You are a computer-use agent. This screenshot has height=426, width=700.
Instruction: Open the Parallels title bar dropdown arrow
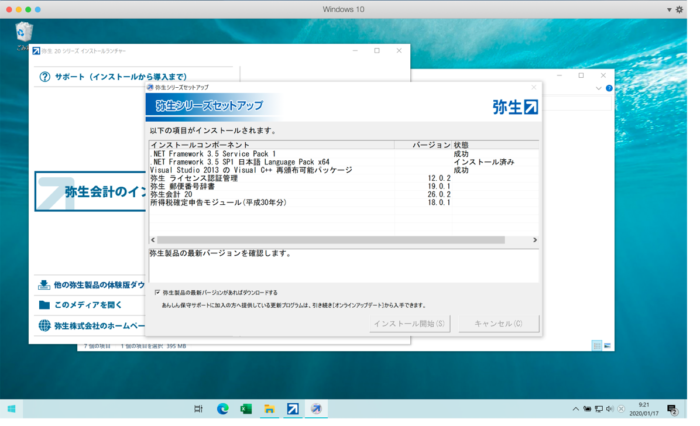tap(669, 10)
